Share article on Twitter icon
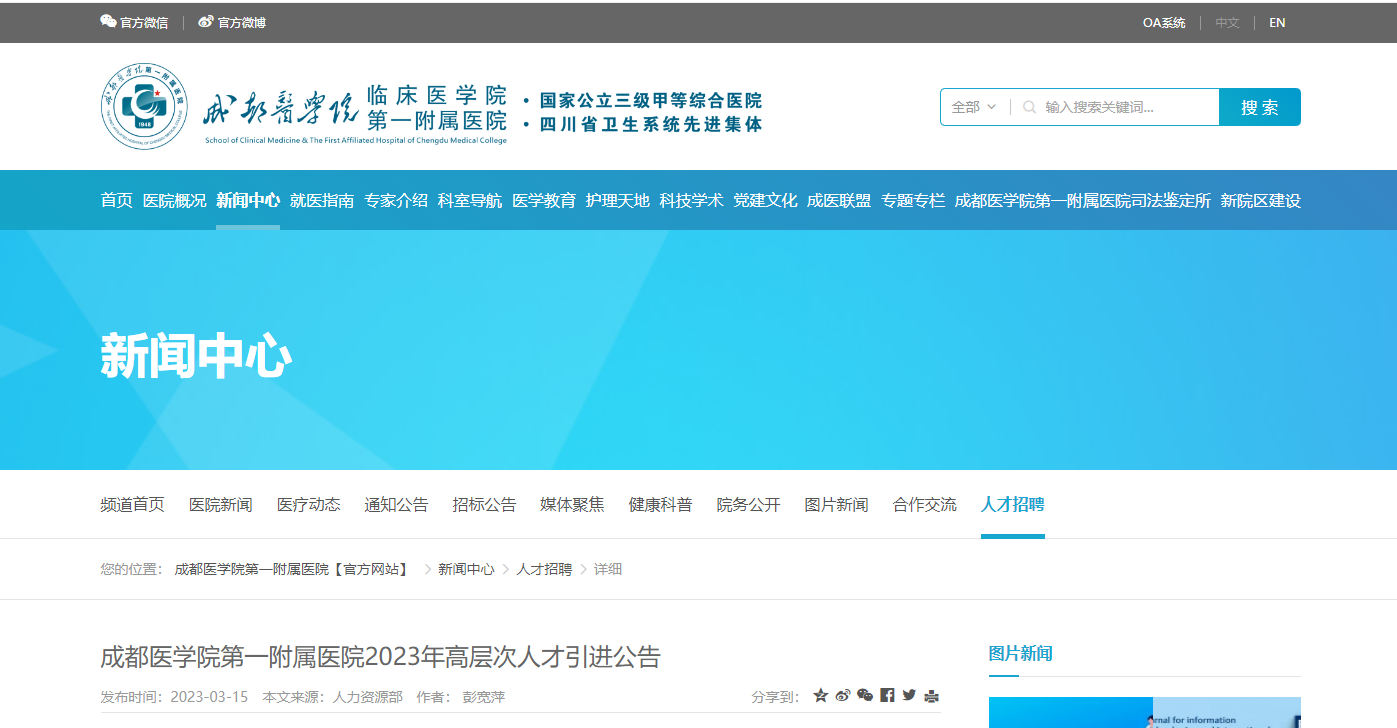This screenshot has width=1397, height=728. coord(909,696)
